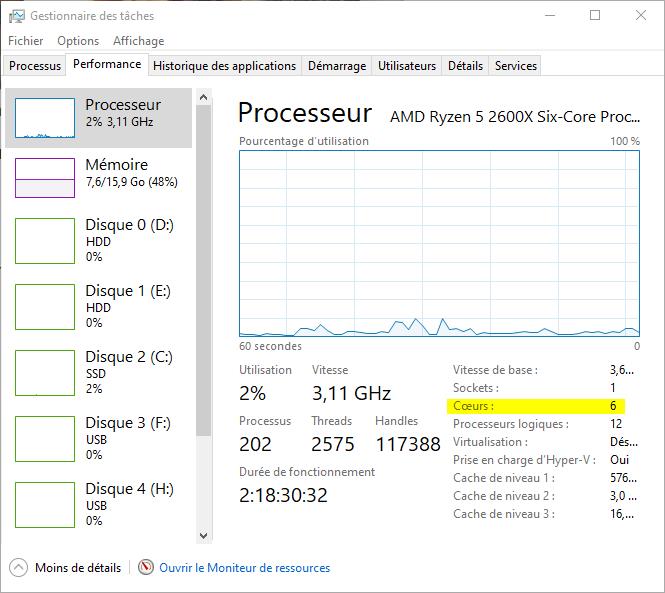Switch to the Démarrage tab
This screenshot has width=665, height=593.
pos(336,66)
